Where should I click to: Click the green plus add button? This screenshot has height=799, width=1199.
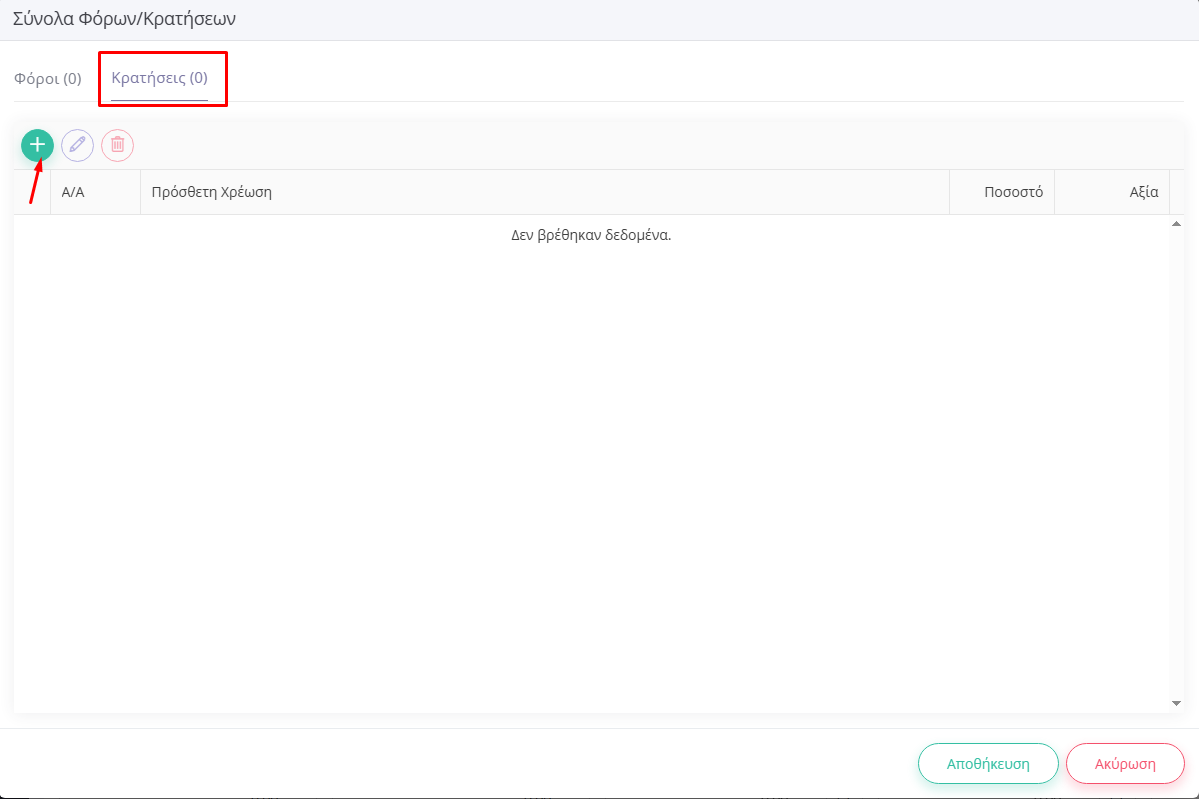[x=37, y=145]
